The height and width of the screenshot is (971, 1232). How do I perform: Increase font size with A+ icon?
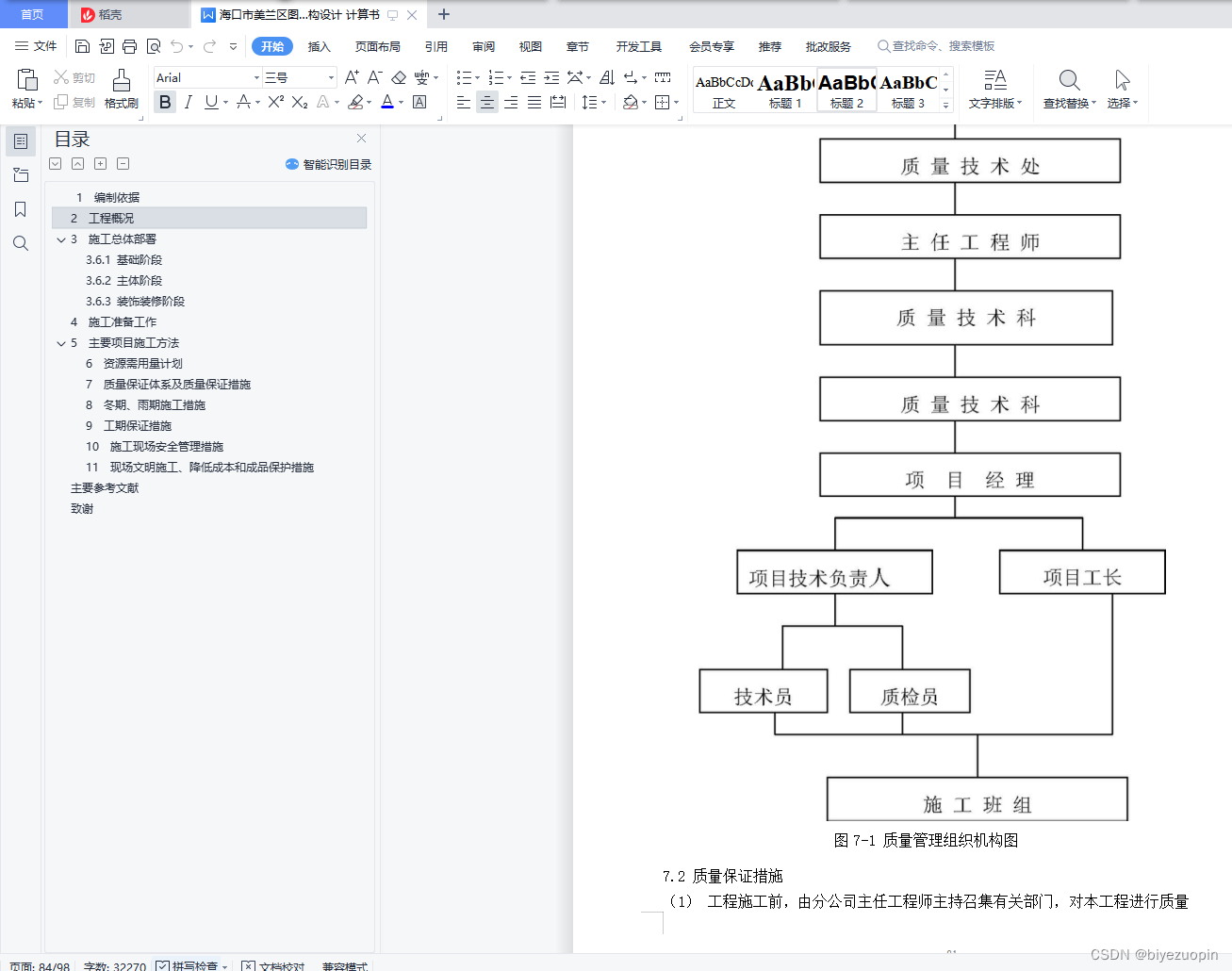click(x=352, y=77)
